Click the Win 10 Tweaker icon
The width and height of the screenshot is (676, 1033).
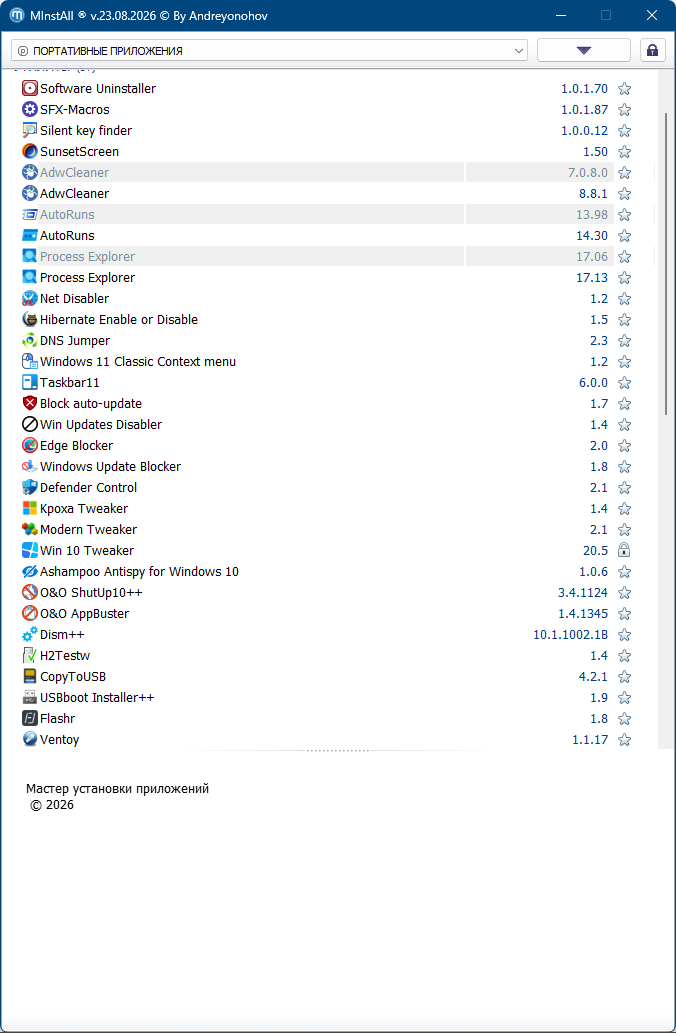pos(30,550)
